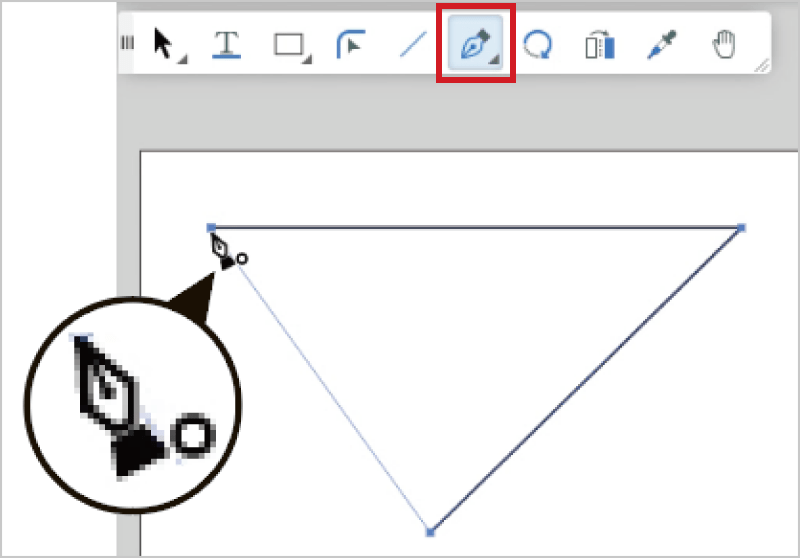Select the Rectangle shape tool

point(291,45)
